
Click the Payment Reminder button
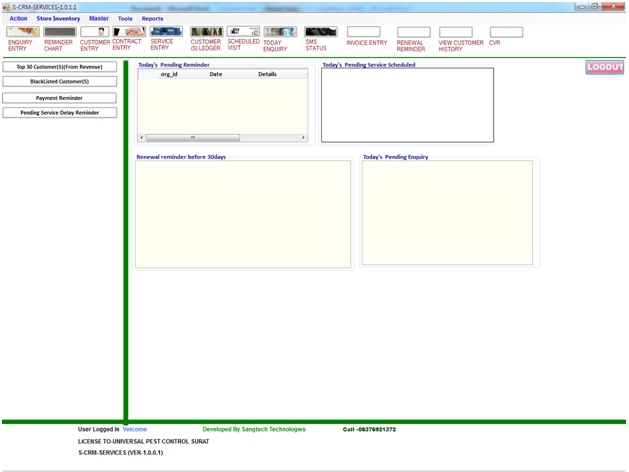[59, 98]
